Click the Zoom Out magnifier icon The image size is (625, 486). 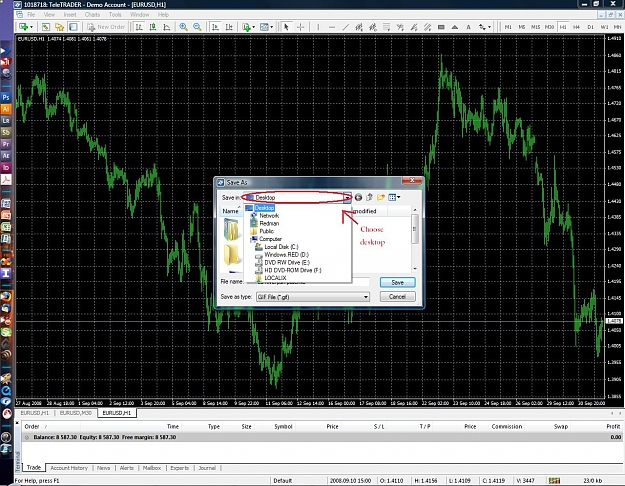(x=197, y=27)
